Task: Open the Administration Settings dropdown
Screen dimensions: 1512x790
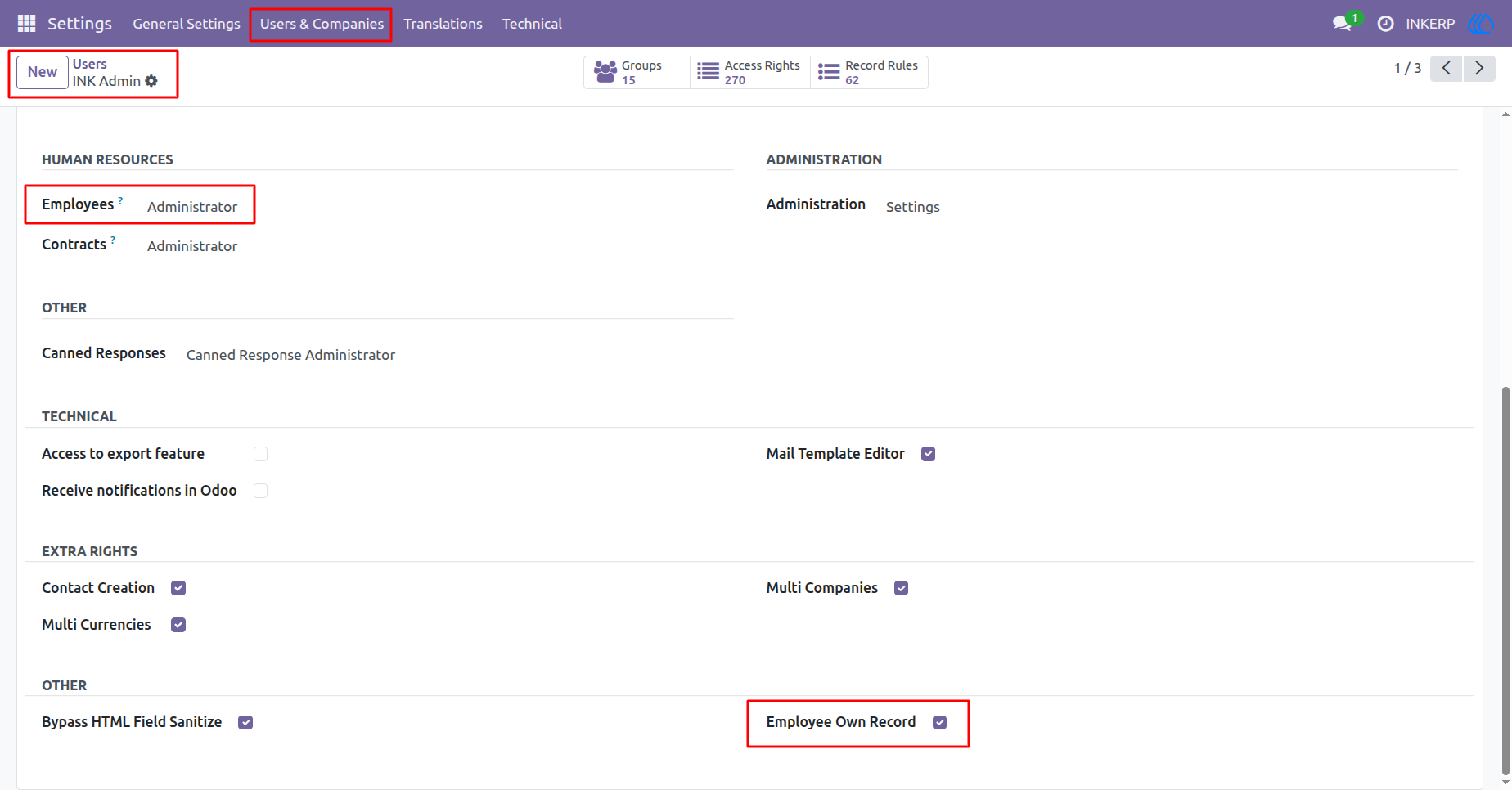Action: coord(913,207)
